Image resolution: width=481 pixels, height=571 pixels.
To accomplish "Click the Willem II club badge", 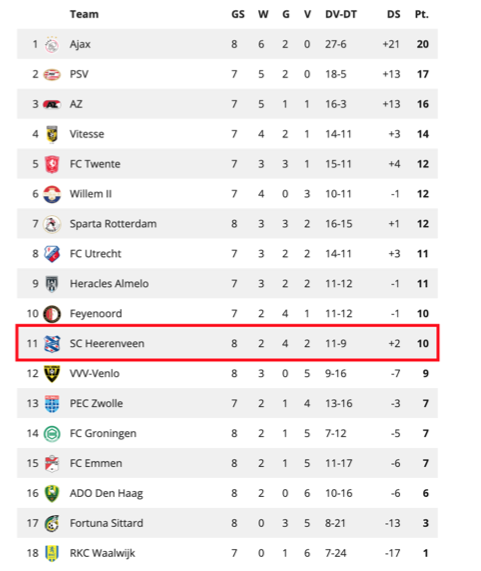I will click(x=52, y=194).
